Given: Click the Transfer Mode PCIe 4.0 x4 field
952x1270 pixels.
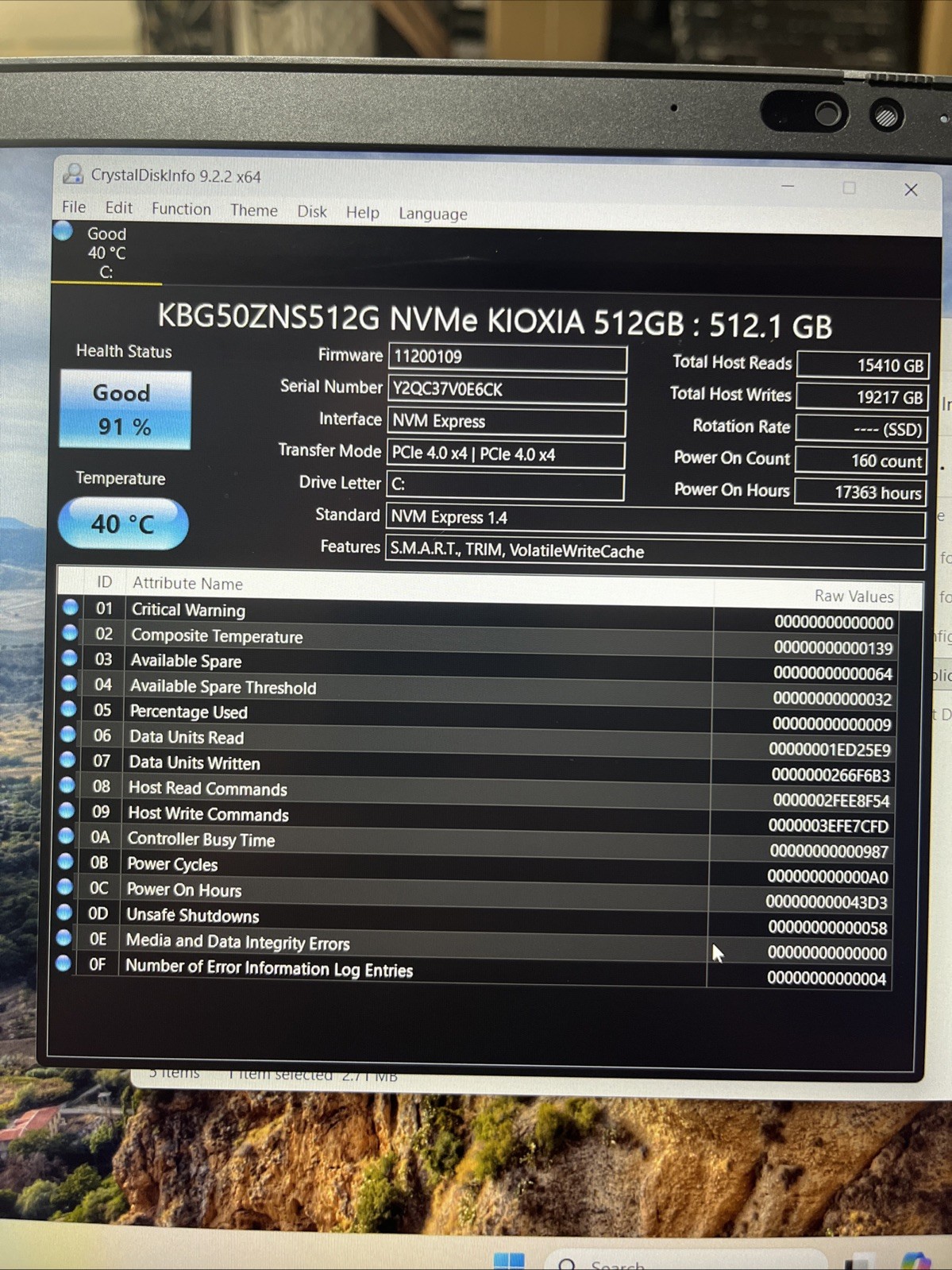Looking at the screenshot, I should click(x=506, y=454).
